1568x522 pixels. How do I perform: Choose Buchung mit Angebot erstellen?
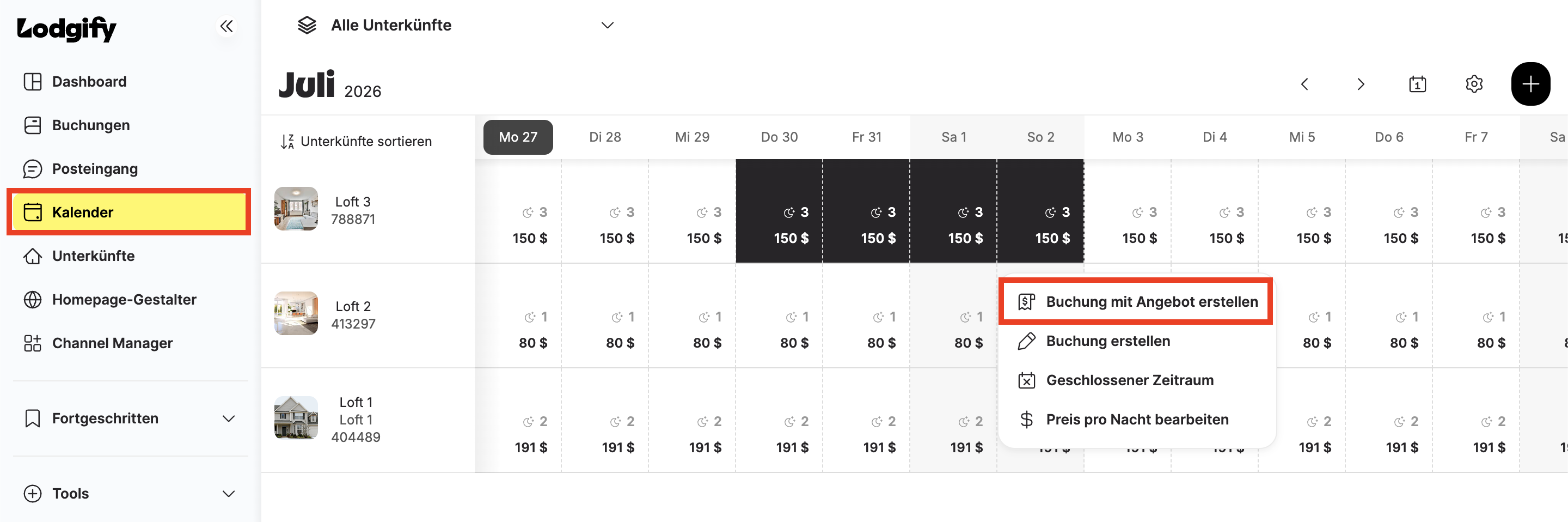pos(1136,301)
